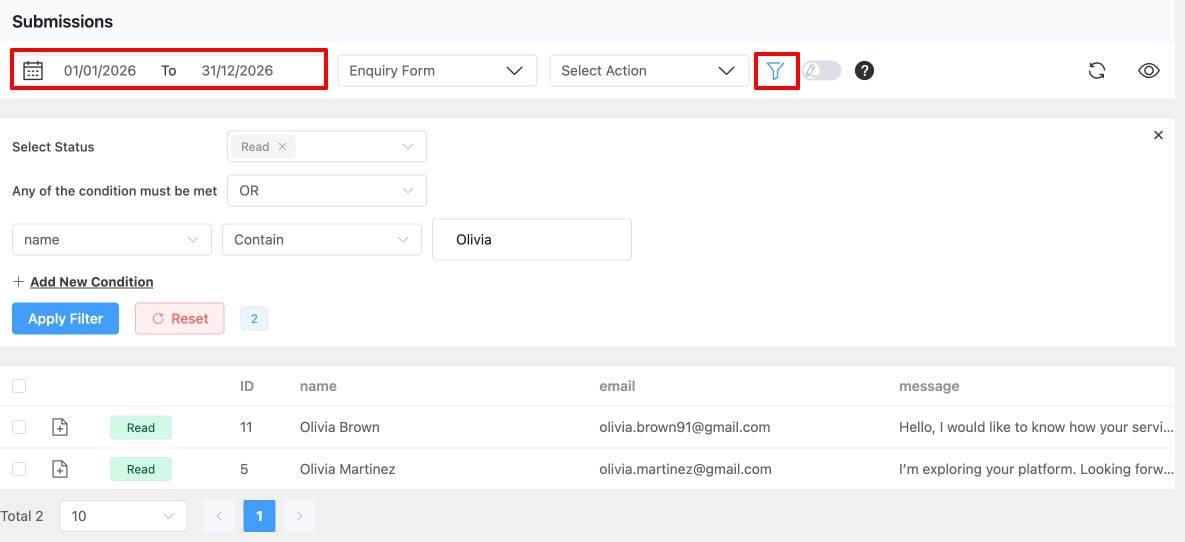Click ID cell 11
Image resolution: width=1185 pixels, height=542 pixels.
tap(246, 427)
